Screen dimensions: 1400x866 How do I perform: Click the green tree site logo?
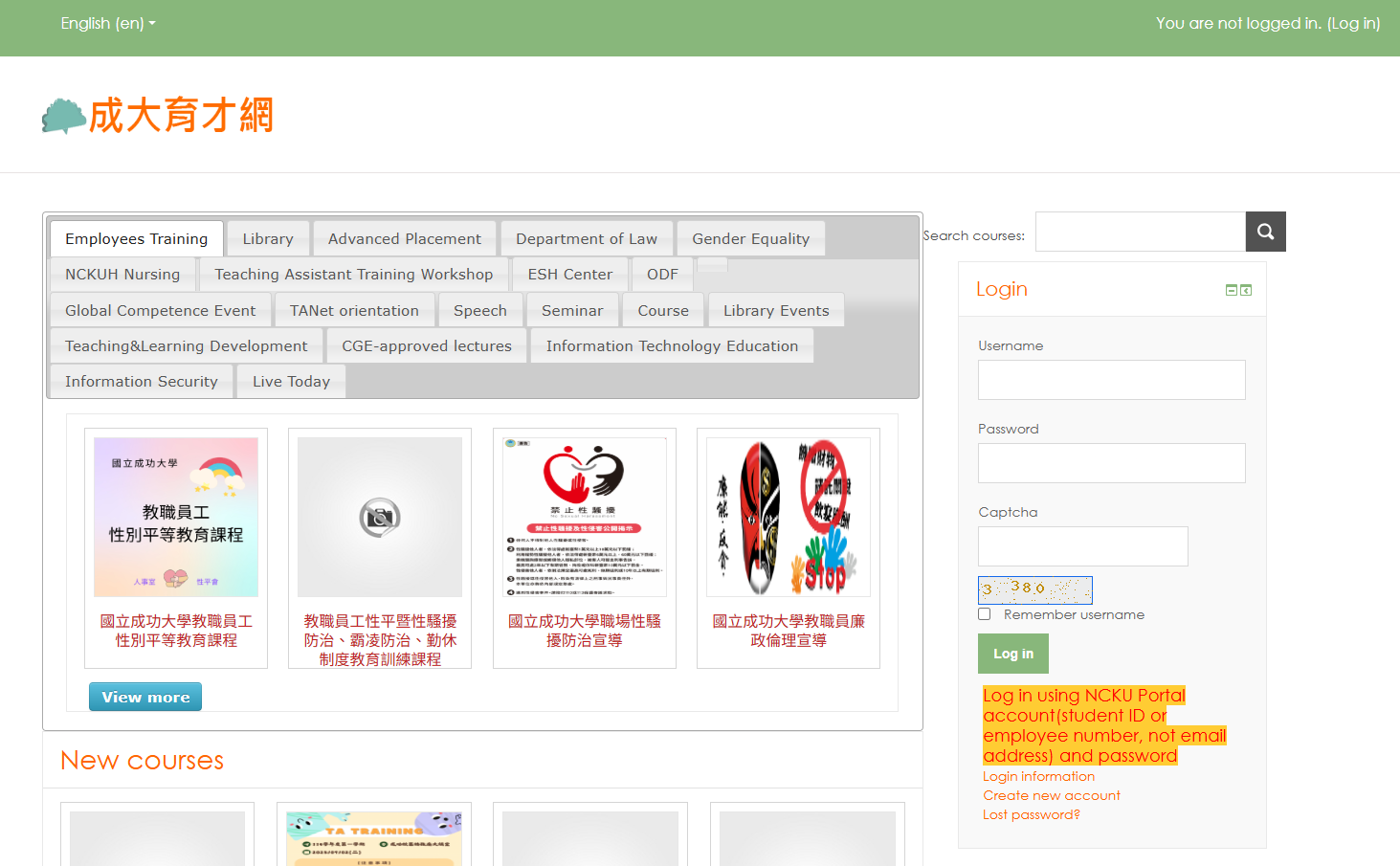[63, 116]
